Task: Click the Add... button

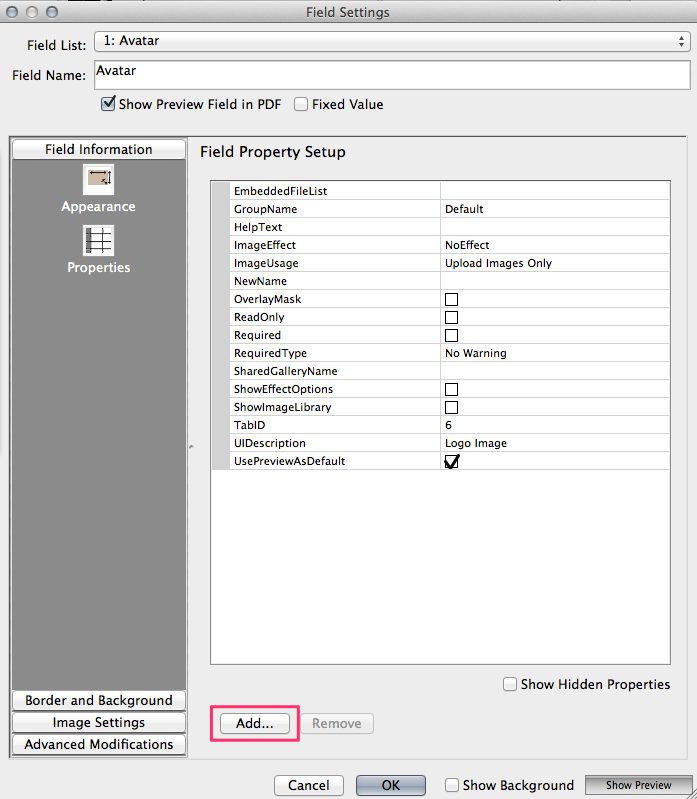Action: point(254,723)
